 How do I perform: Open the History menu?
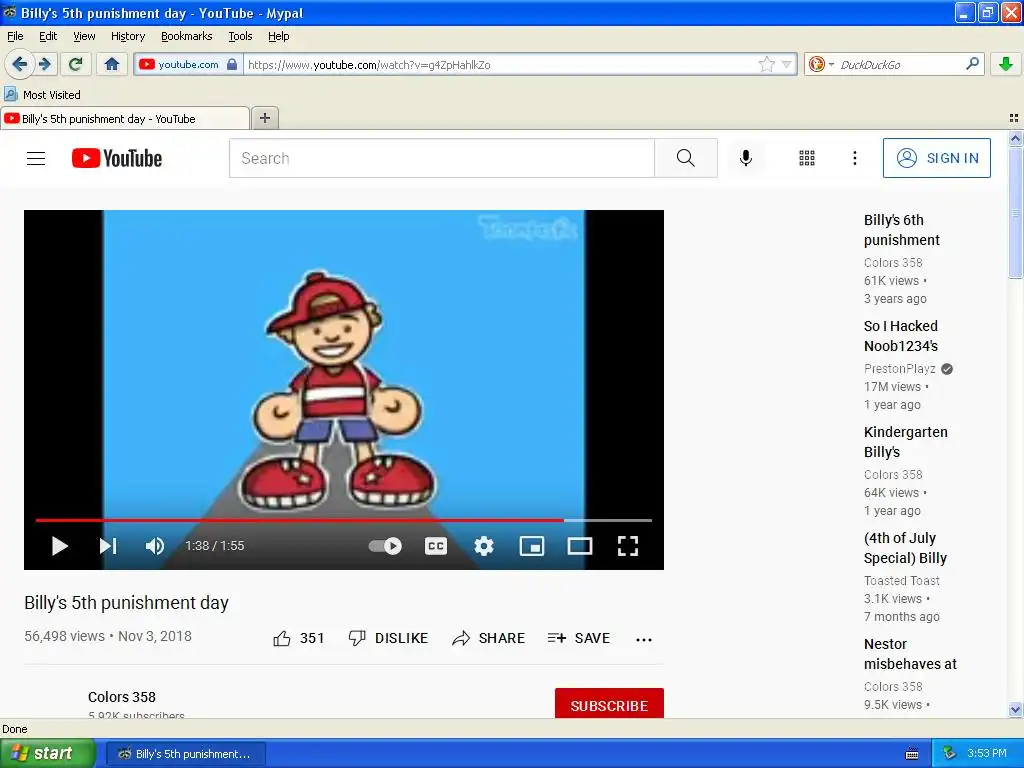[127, 36]
